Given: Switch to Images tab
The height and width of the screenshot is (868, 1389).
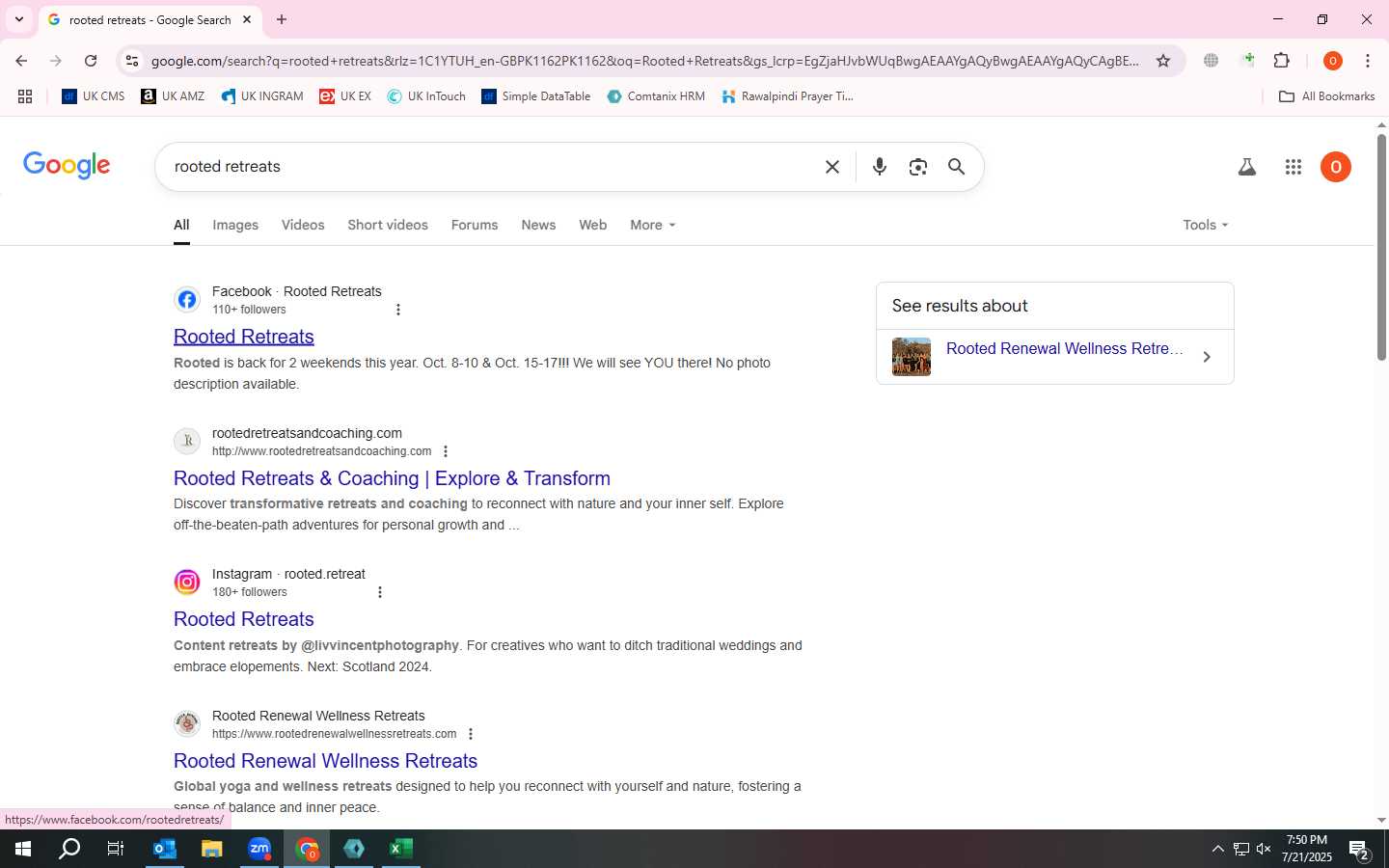Looking at the screenshot, I should pos(235,225).
